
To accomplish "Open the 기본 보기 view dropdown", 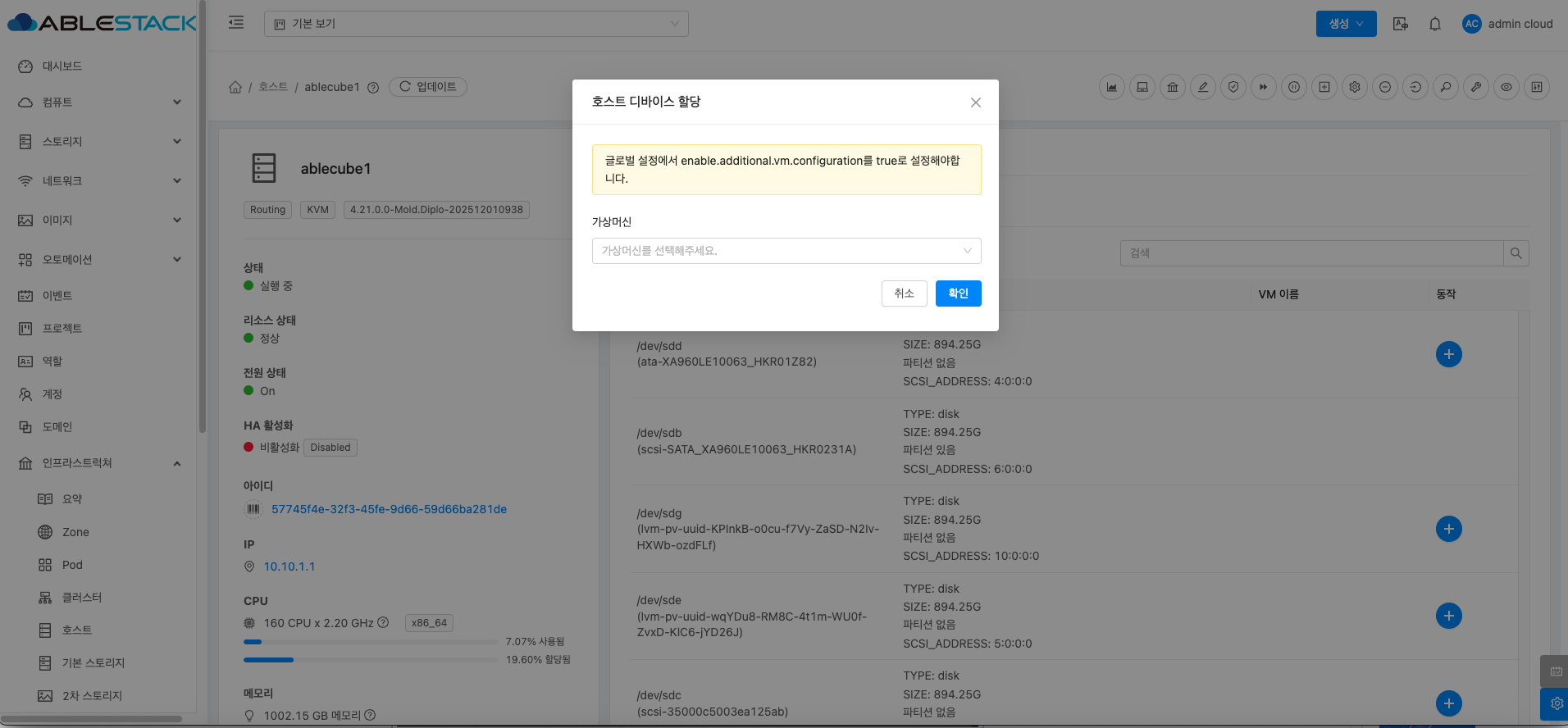I will [x=476, y=24].
